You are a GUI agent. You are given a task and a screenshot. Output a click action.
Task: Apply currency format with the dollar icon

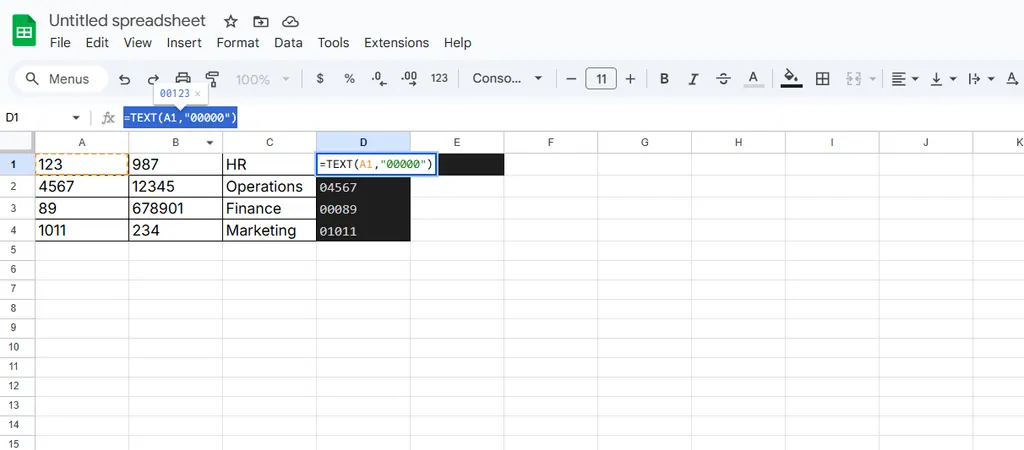pyautogui.click(x=320, y=79)
